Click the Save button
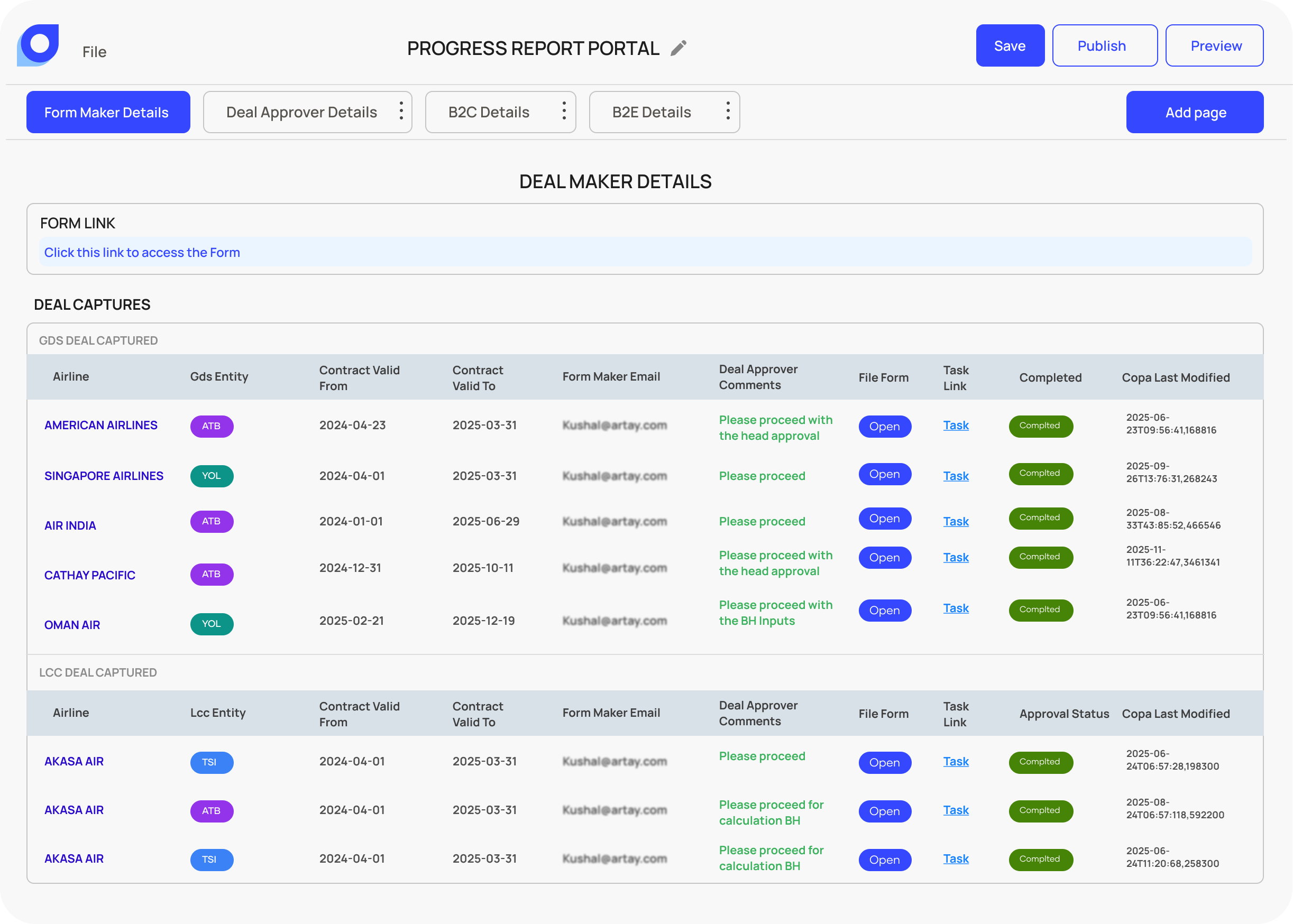 [x=1010, y=45]
